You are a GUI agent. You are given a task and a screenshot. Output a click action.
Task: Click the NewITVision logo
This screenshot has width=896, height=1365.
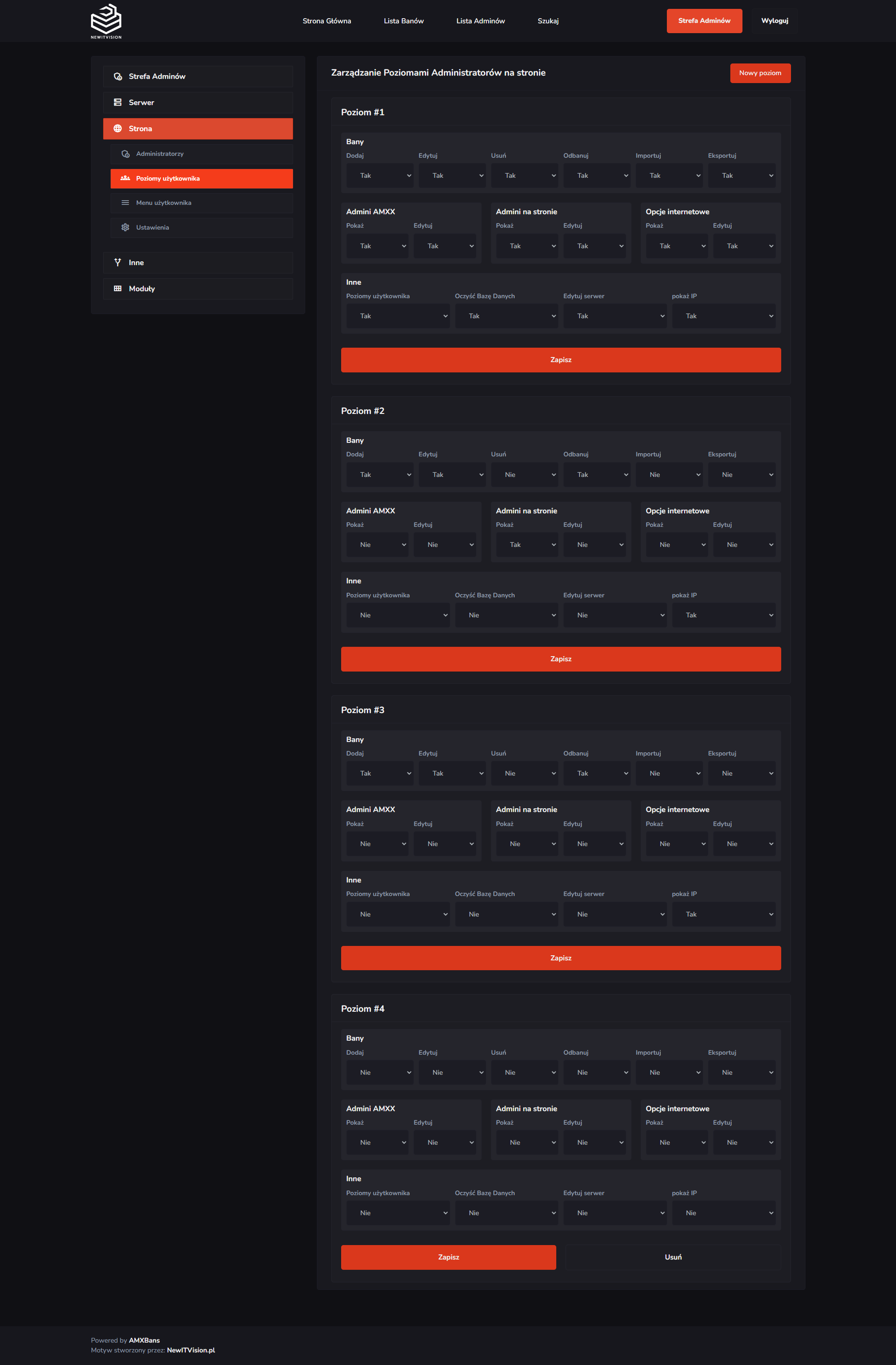[106, 21]
